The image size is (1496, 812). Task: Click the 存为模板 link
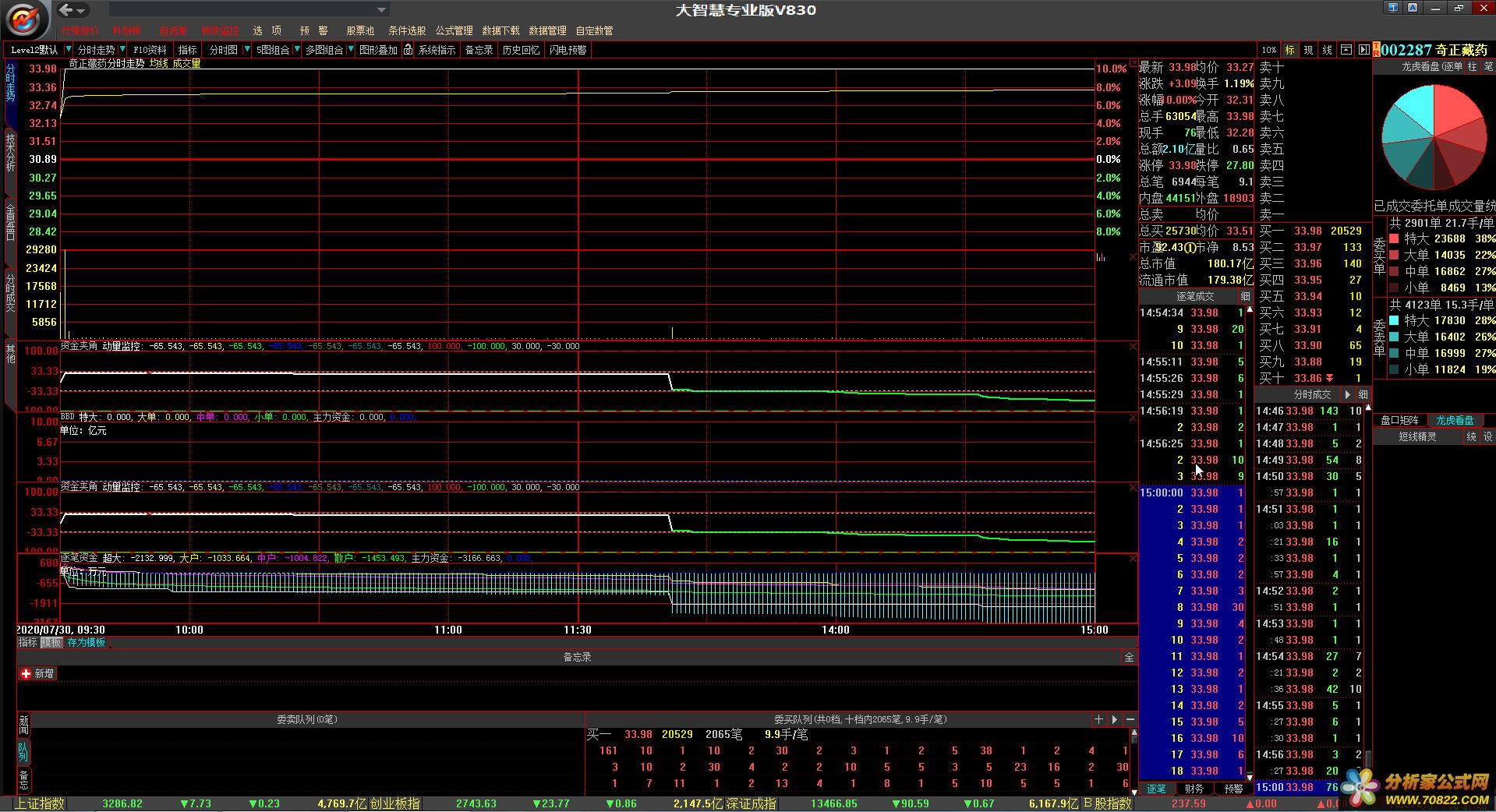point(86,643)
